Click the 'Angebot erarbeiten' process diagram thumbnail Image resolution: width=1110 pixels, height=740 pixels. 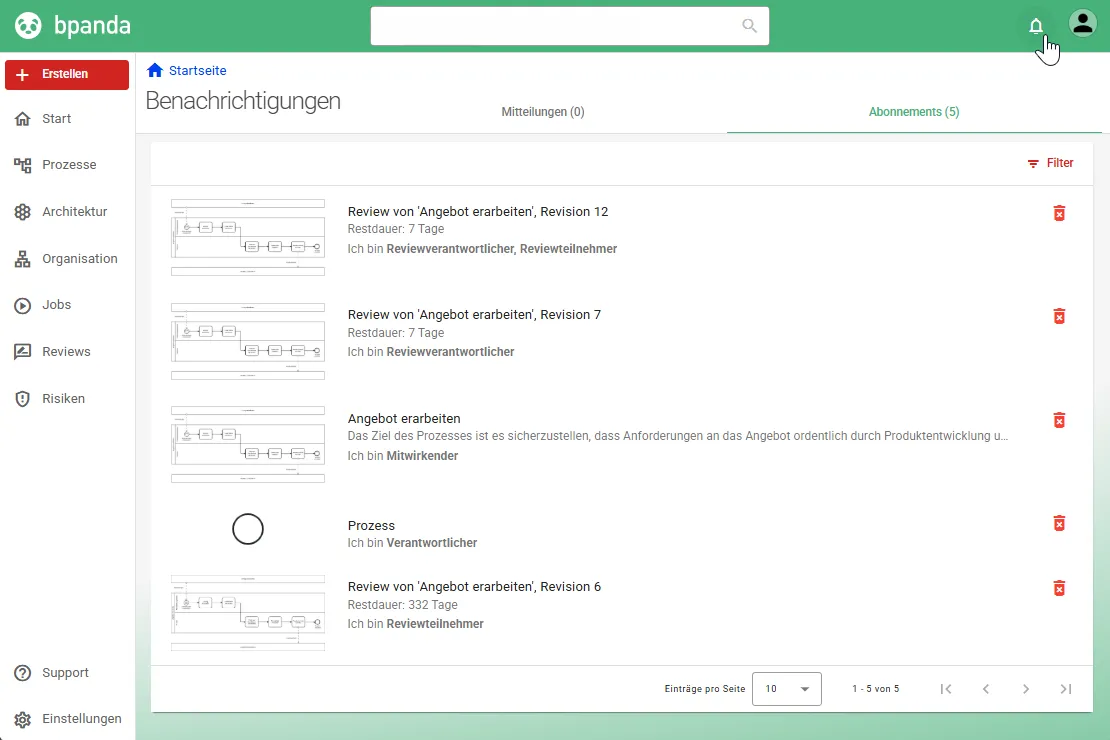coord(248,445)
